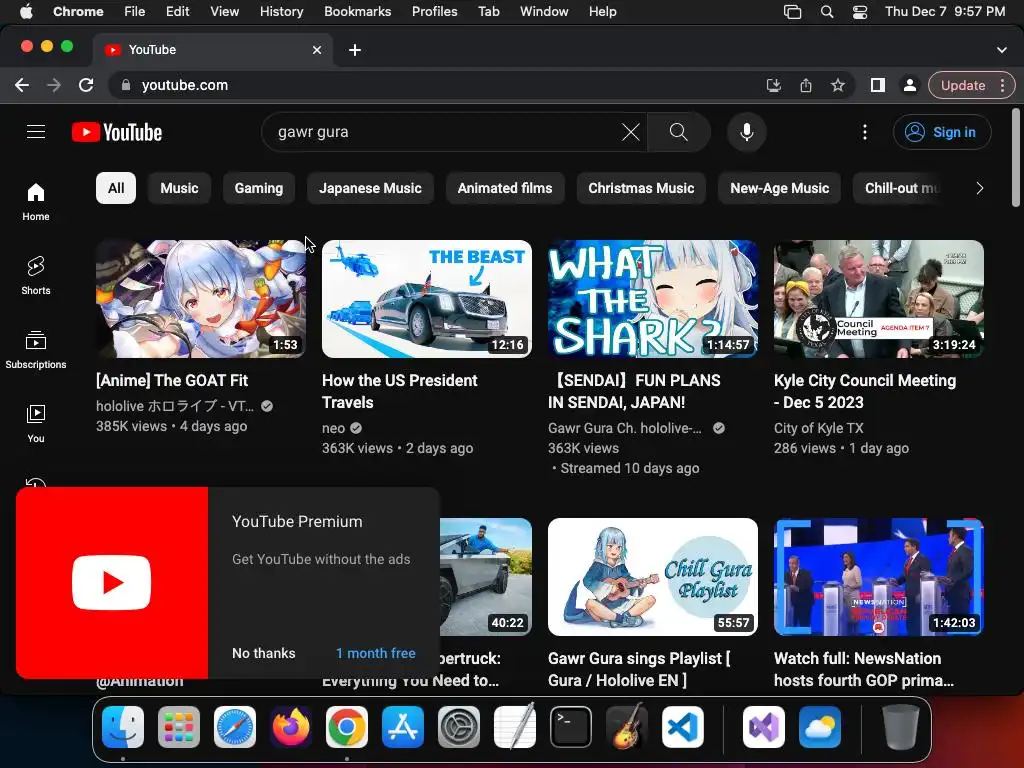This screenshot has height=768, width=1024.
Task: Select the Music filter chip
Action: click(179, 188)
